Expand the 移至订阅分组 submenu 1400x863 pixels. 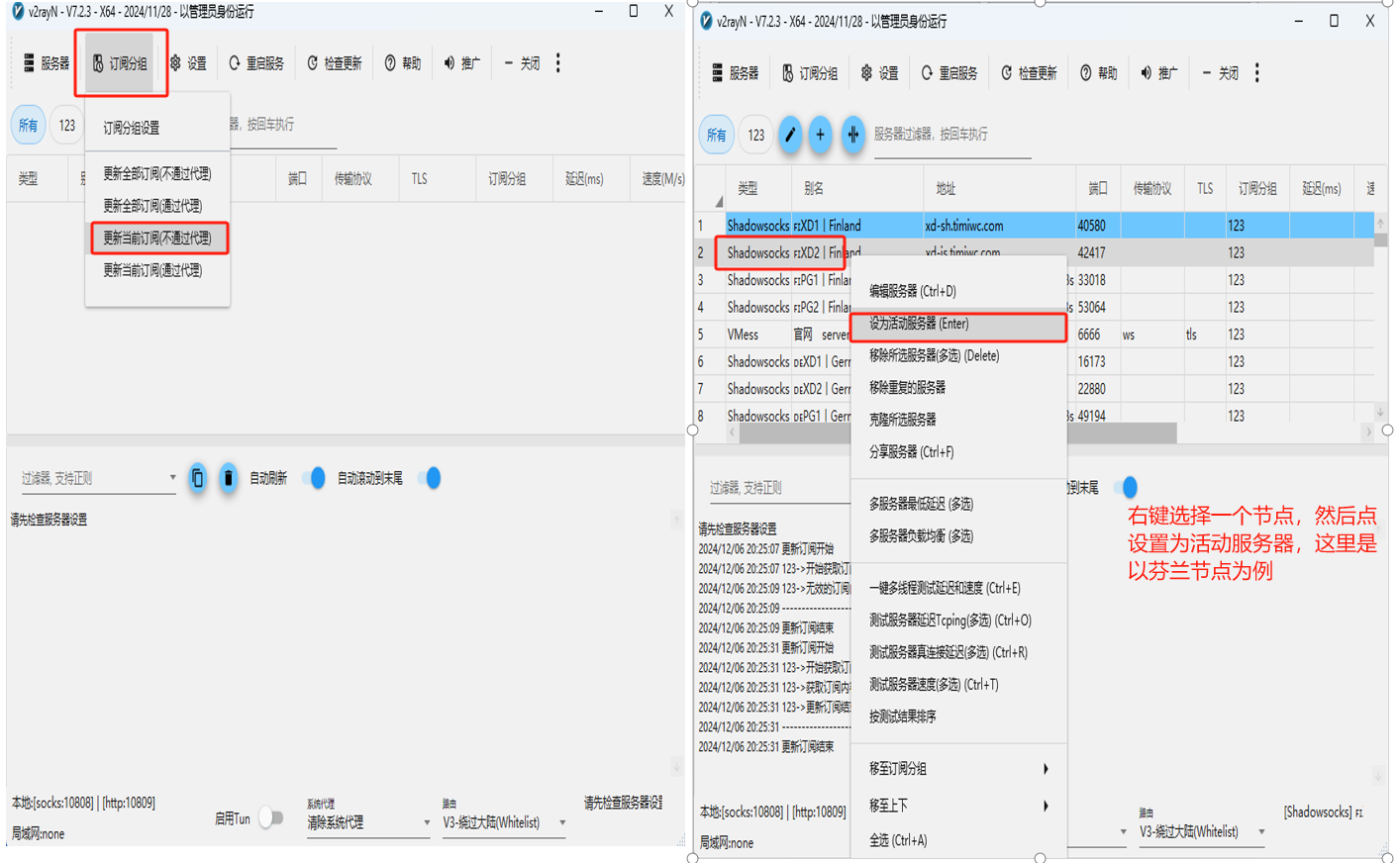(x=957, y=769)
